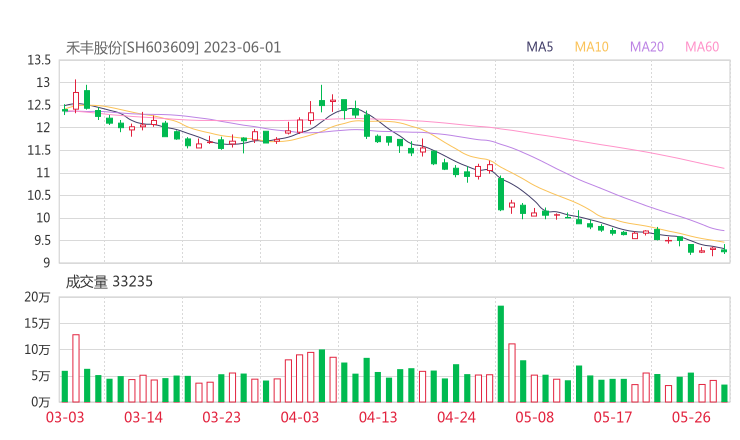
Task: Click the 05-26 date axis label
Action: pos(691,417)
